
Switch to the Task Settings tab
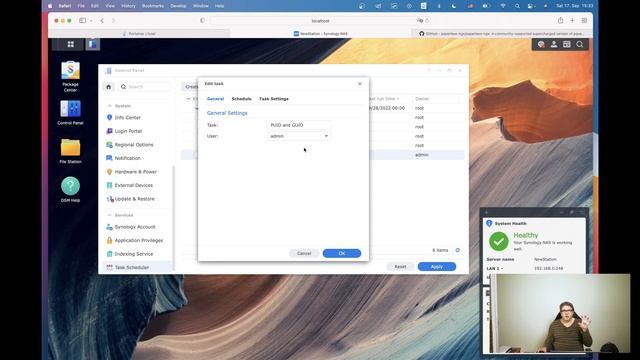[x=273, y=99]
